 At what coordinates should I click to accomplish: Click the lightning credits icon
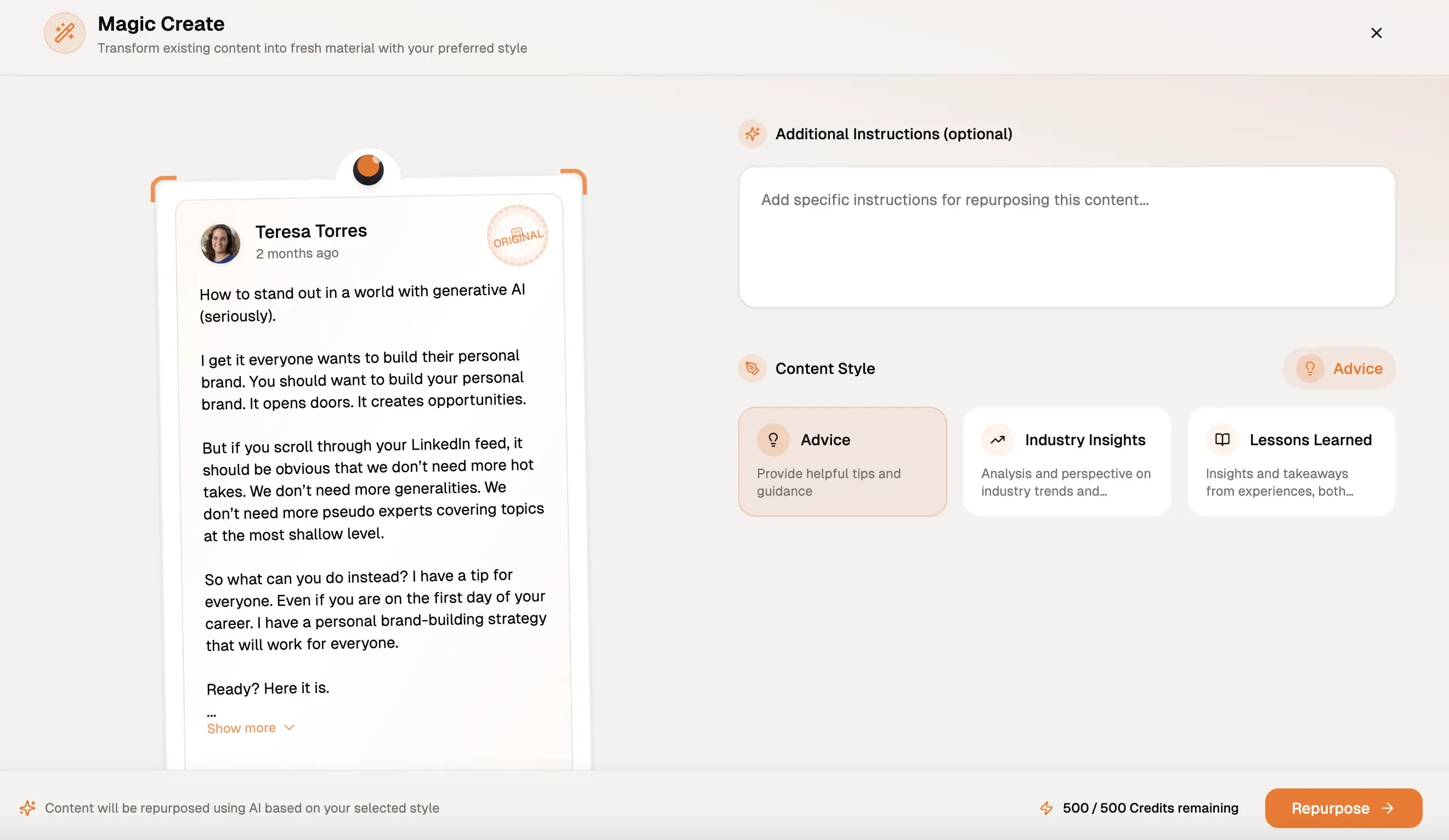click(1046, 808)
